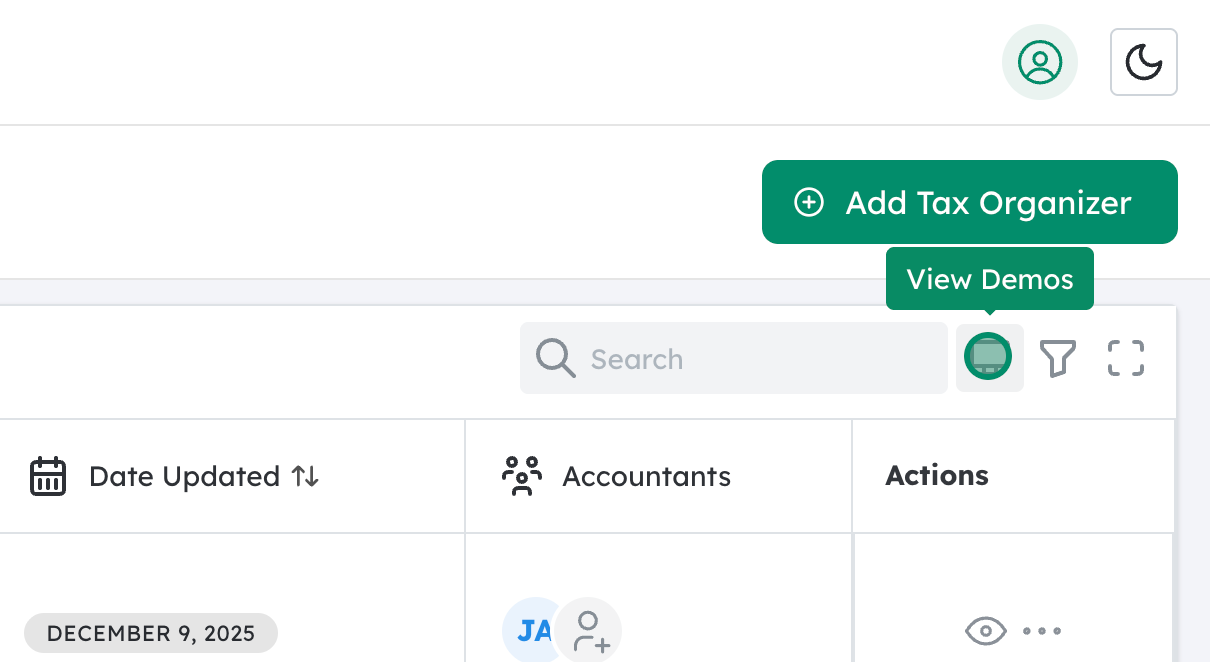
Task: Select the search magnifier icon
Action: pyautogui.click(x=554, y=357)
